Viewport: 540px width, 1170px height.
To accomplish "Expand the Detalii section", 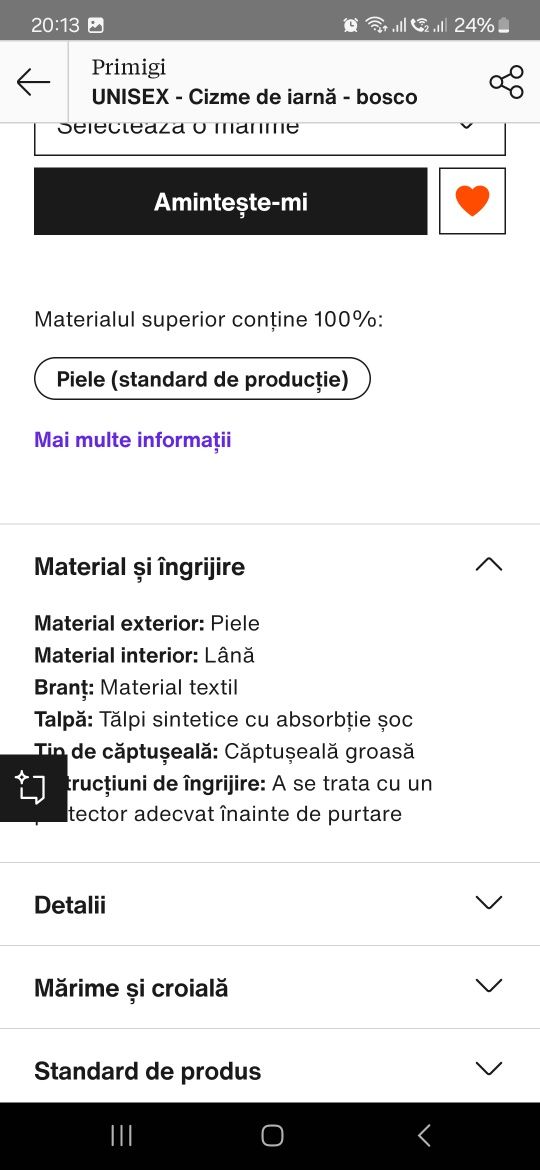I will [270, 904].
